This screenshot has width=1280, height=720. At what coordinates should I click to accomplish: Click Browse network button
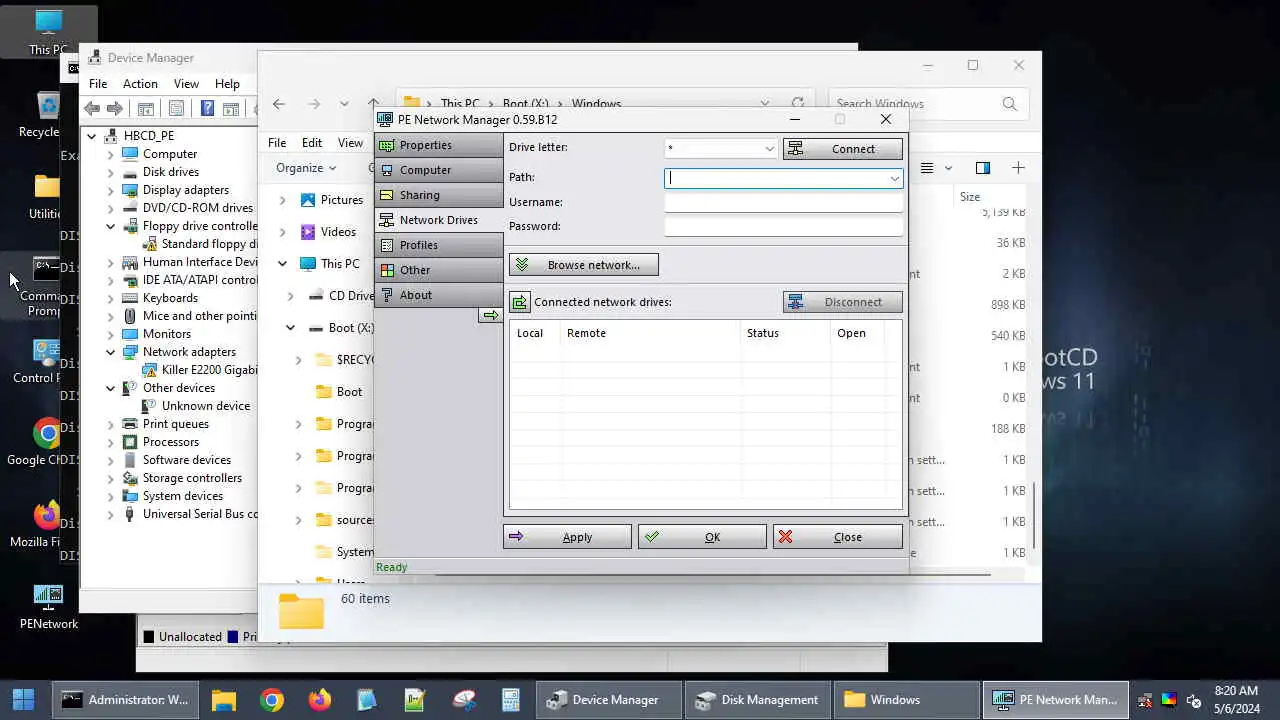click(584, 265)
